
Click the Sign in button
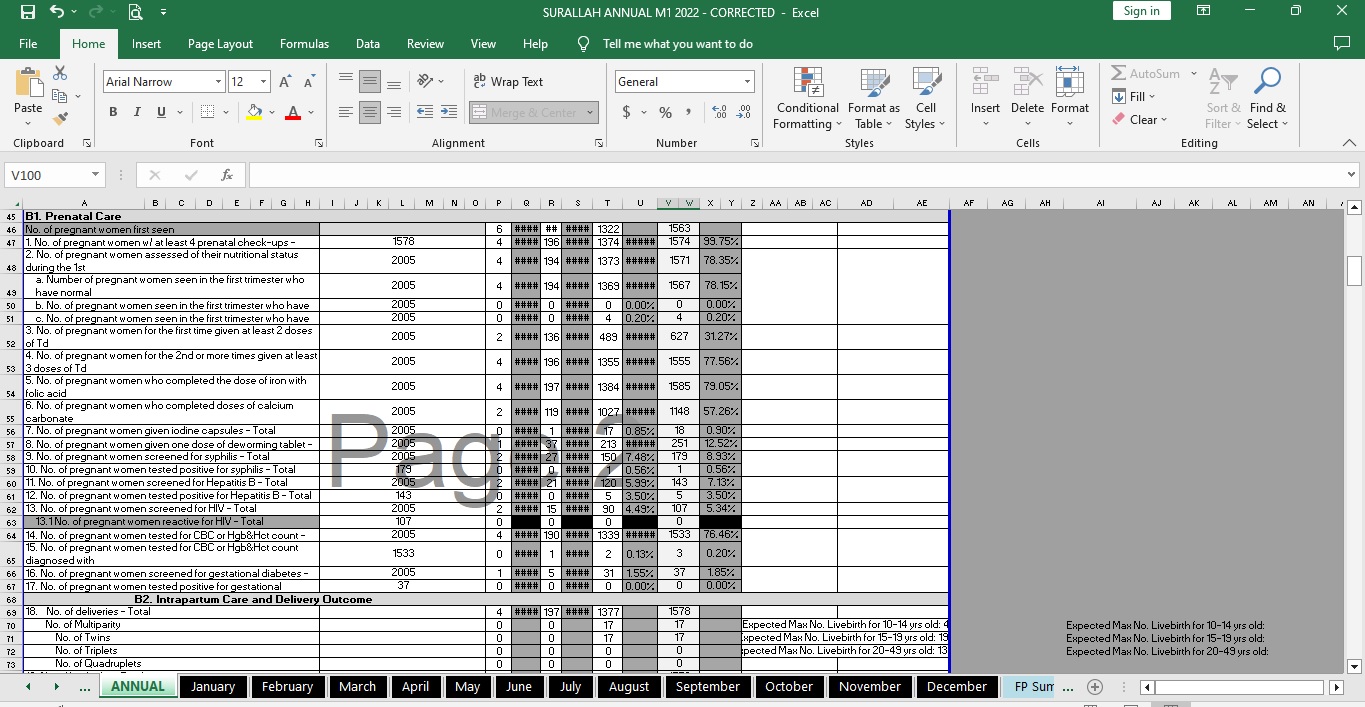(x=1141, y=11)
